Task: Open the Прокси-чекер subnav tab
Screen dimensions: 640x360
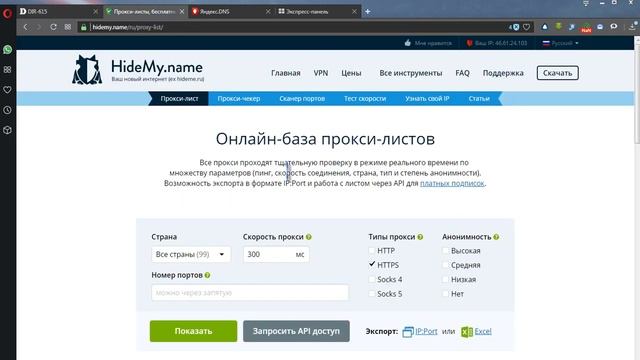Action: pos(239,98)
